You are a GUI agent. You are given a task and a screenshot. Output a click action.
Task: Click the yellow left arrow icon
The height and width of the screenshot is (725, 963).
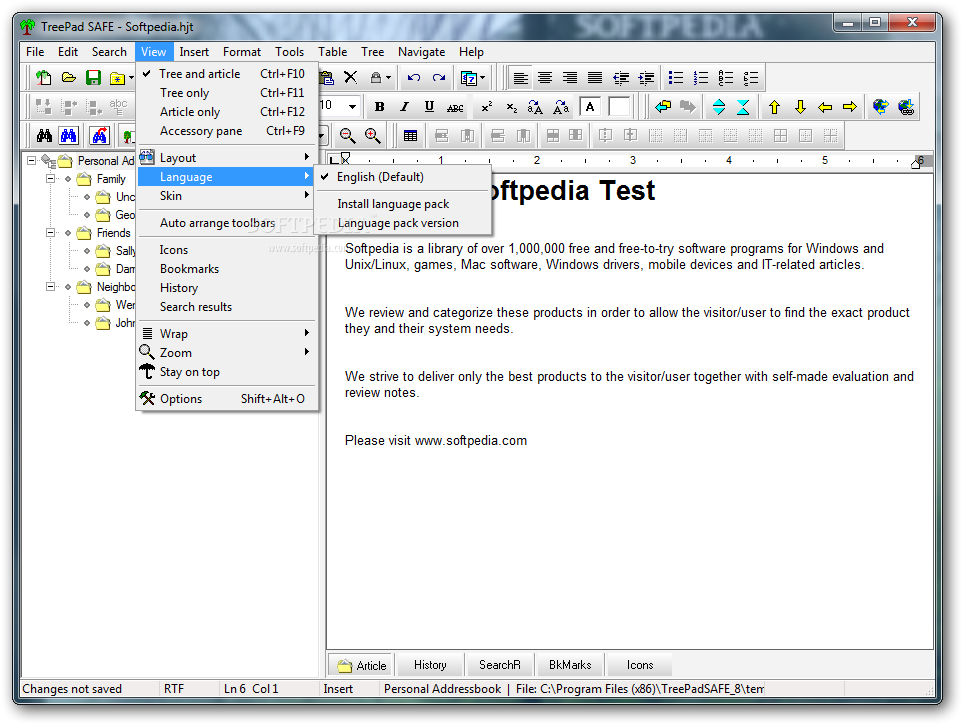pos(825,107)
